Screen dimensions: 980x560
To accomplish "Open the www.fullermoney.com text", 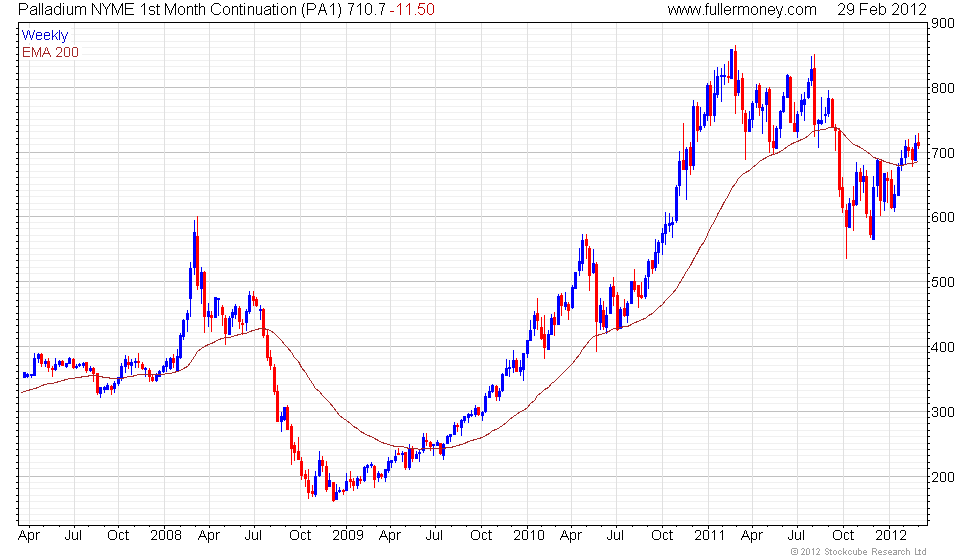I will (x=742, y=9).
